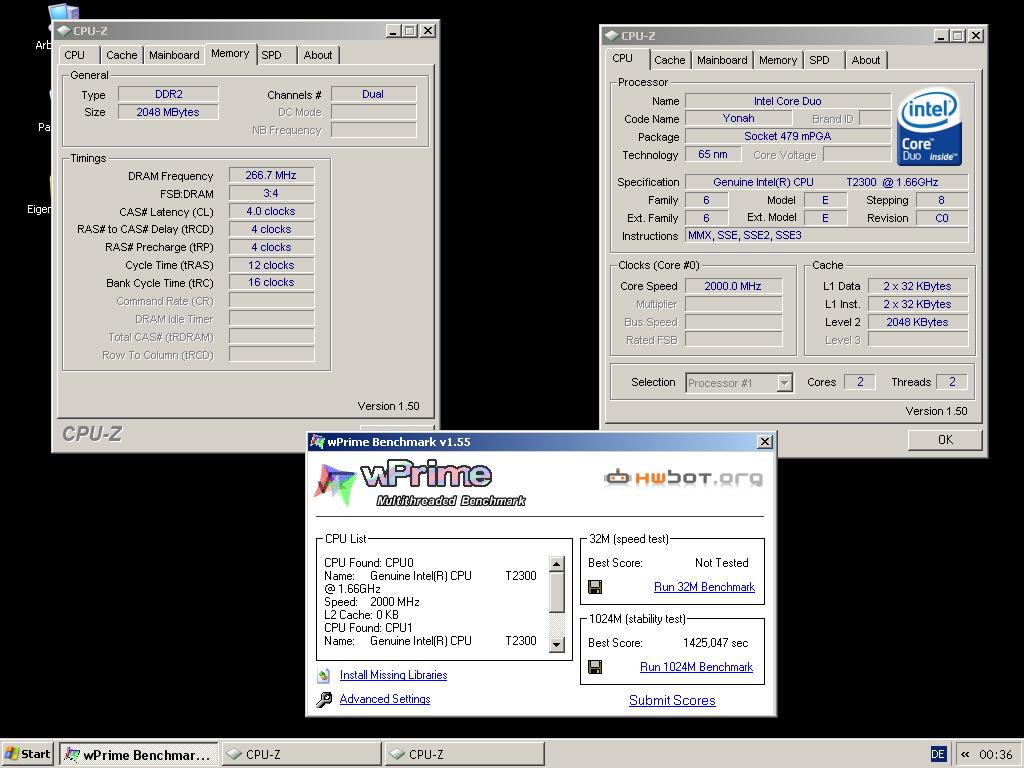Click processor Name field Intel Core Duo
Screen dimensions: 1024x768
tap(788, 101)
